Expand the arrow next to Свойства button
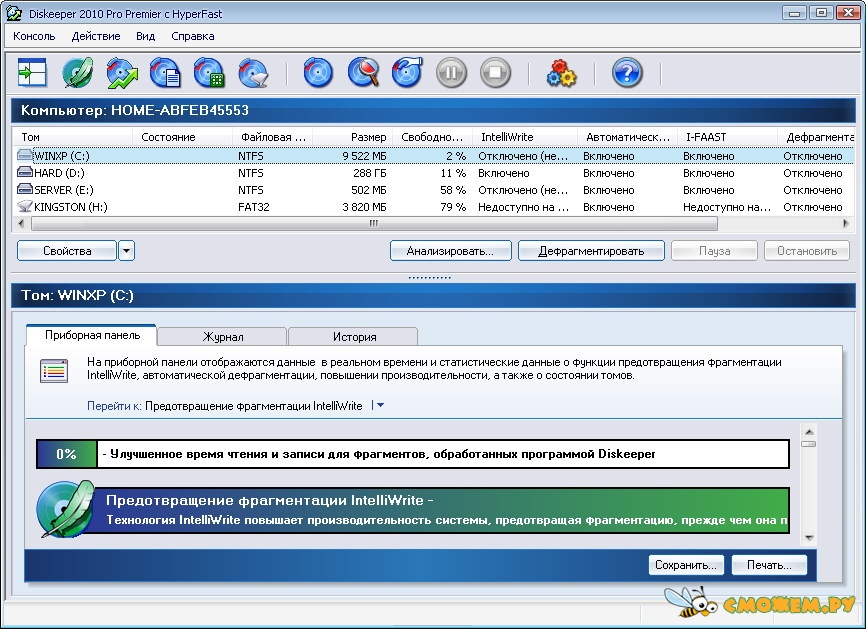This screenshot has width=866, height=629. pyautogui.click(x=126, y=251)
